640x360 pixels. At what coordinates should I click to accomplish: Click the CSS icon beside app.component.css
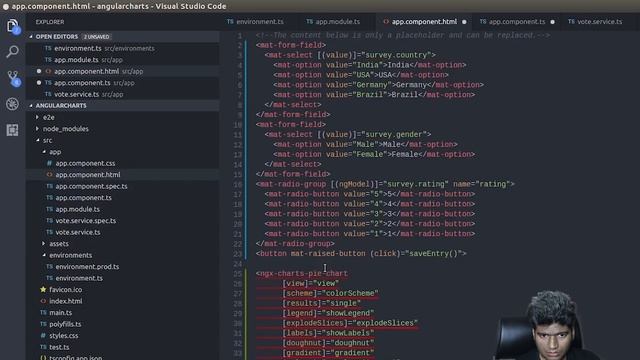(x=49, y=163)
